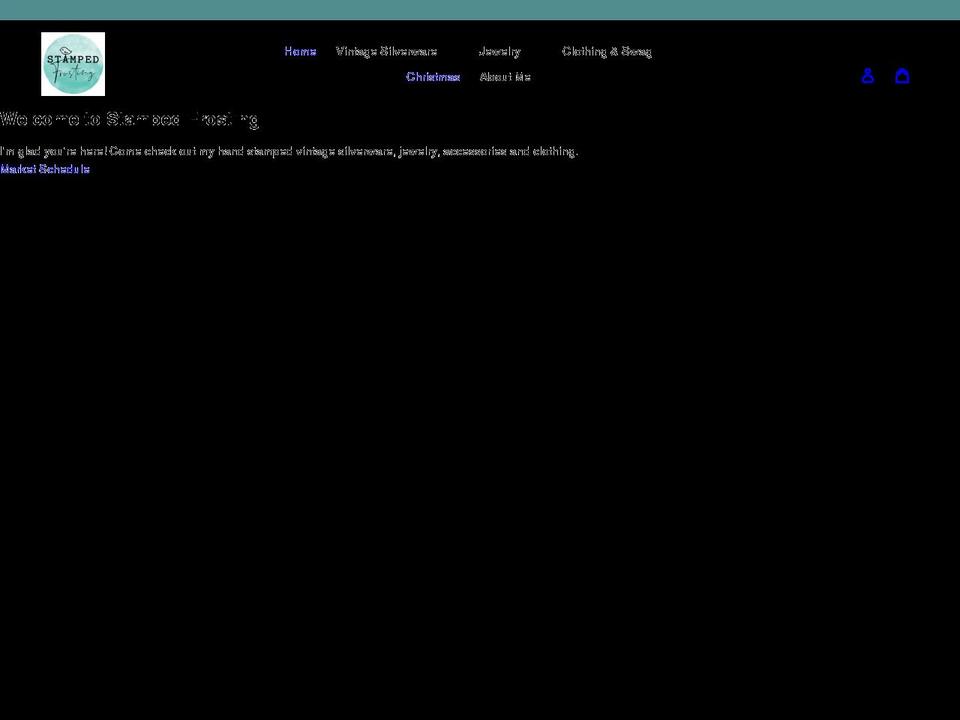Navigate to the About Me page
Viewport: 960px width, 720px height.
[504, 76]
